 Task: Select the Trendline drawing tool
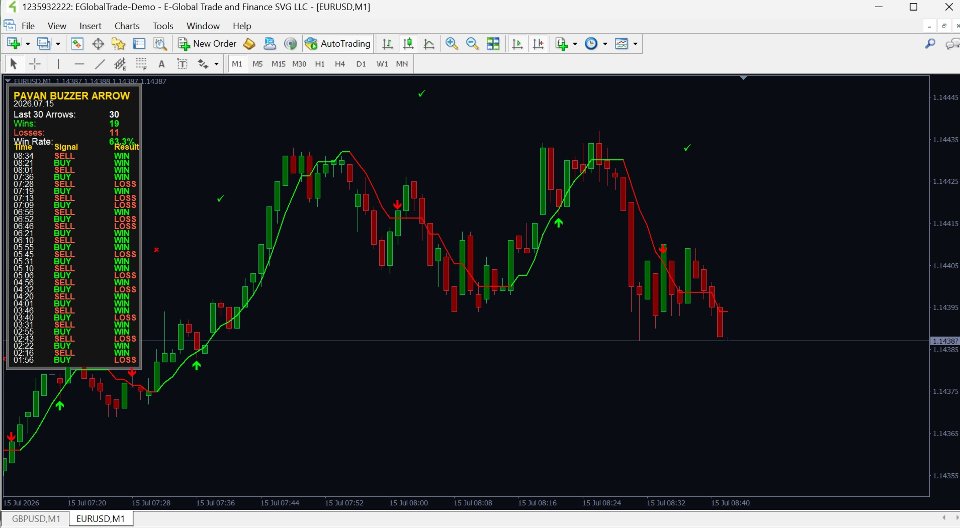tap(100, 64)
